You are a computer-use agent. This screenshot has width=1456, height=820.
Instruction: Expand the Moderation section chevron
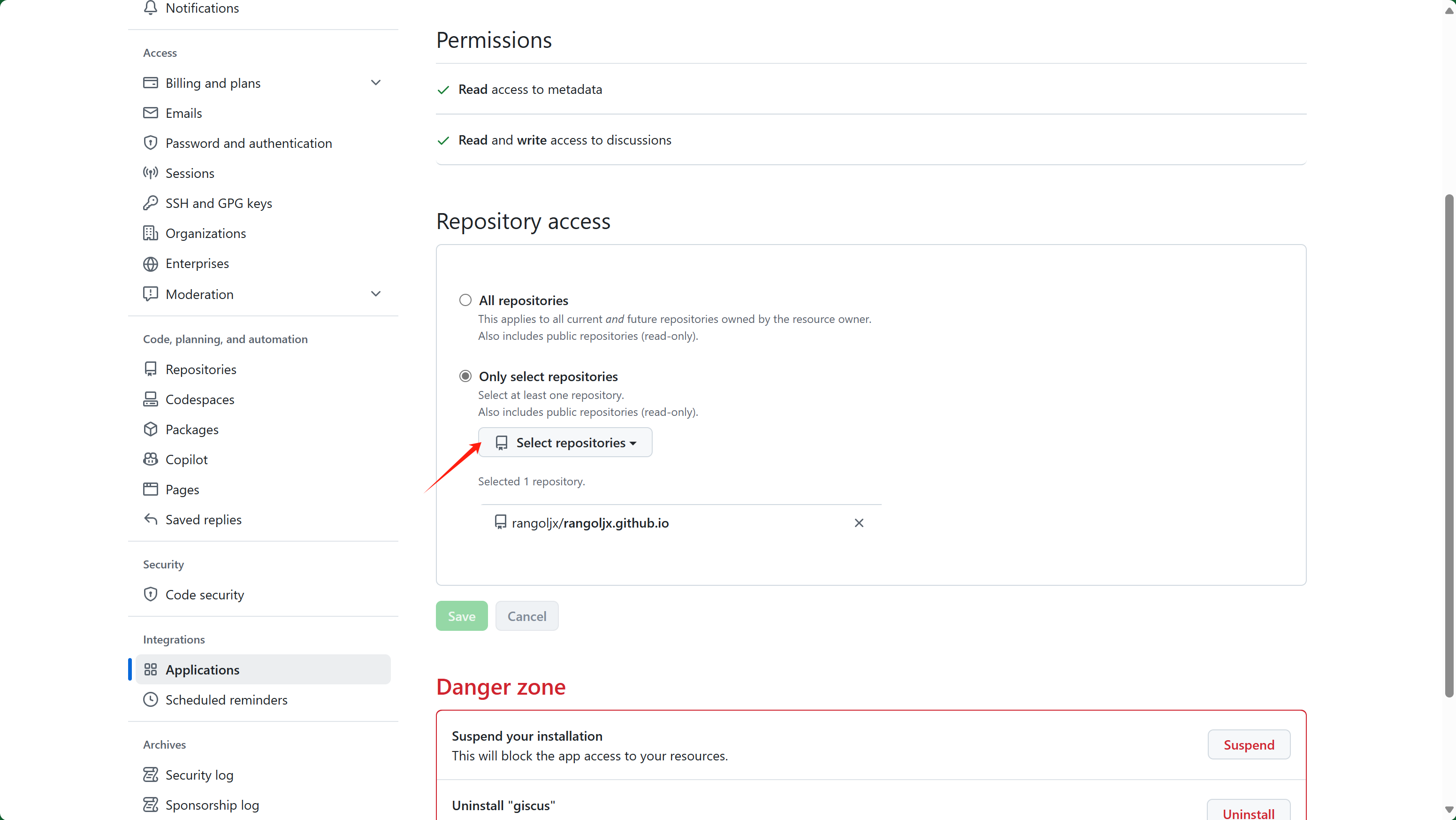click(x=376, y=294)
